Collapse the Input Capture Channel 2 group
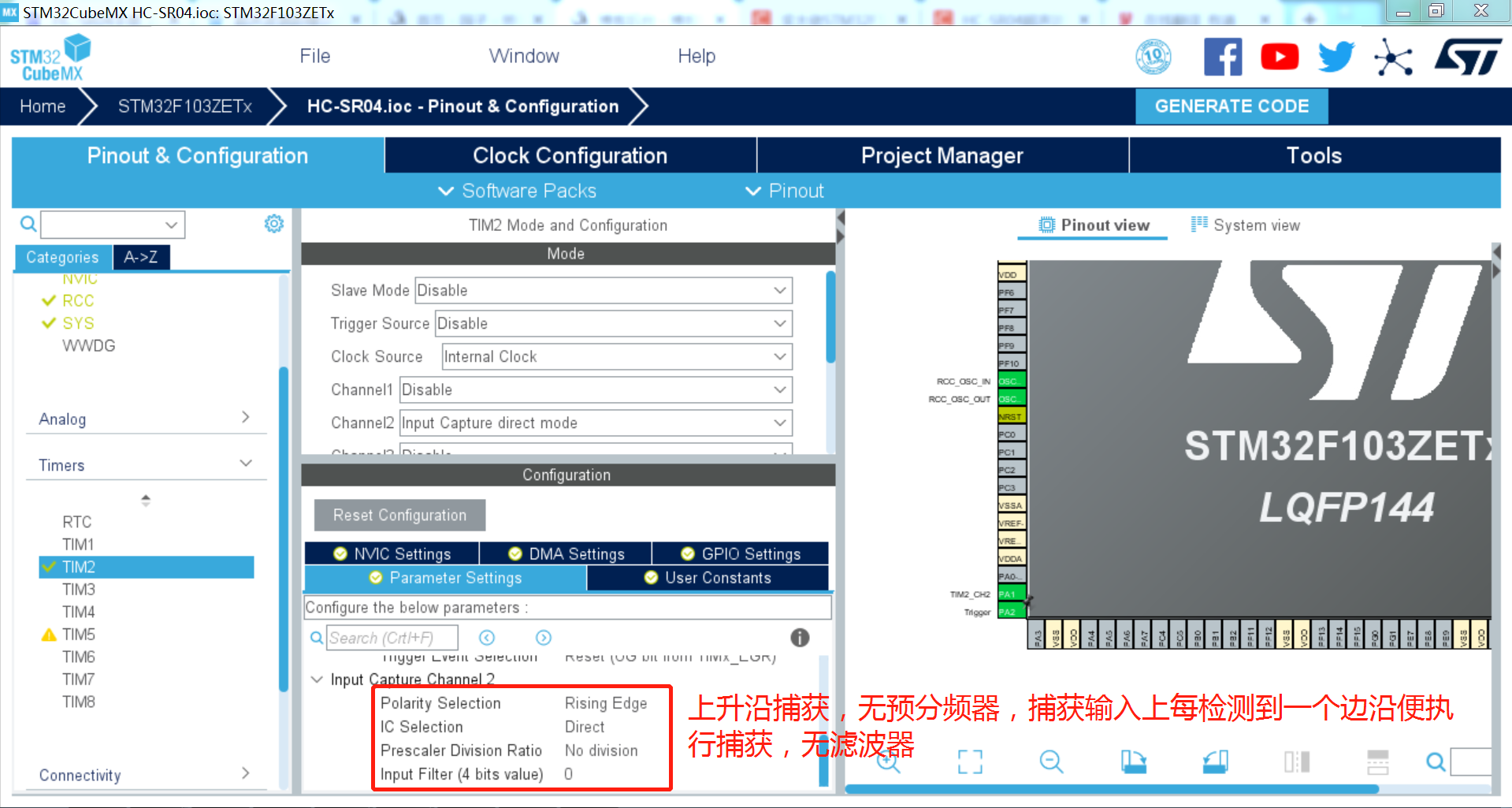The image size is (1512, 808). [317, 680]
